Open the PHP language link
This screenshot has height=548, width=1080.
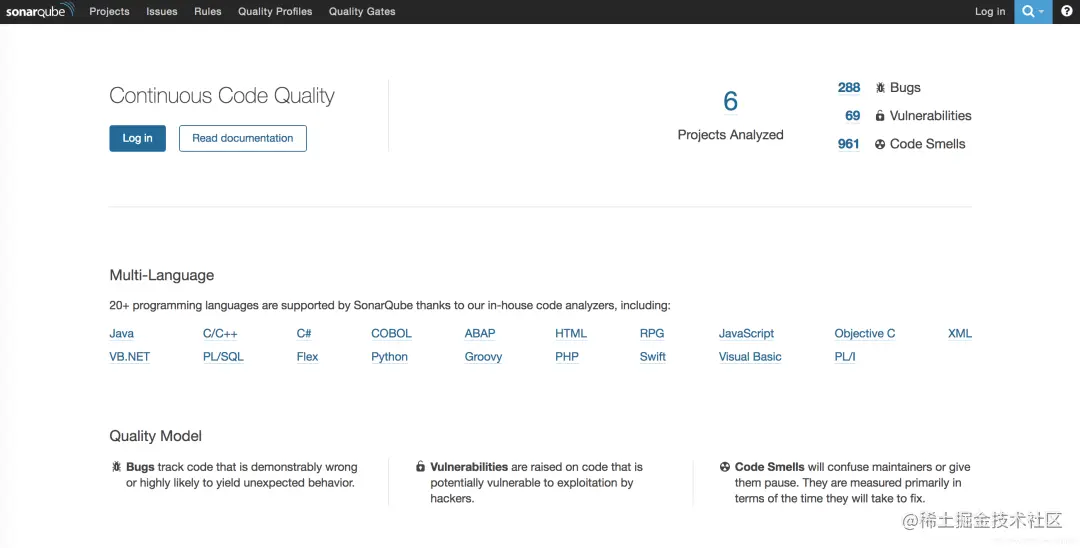[x=567, y=357]
